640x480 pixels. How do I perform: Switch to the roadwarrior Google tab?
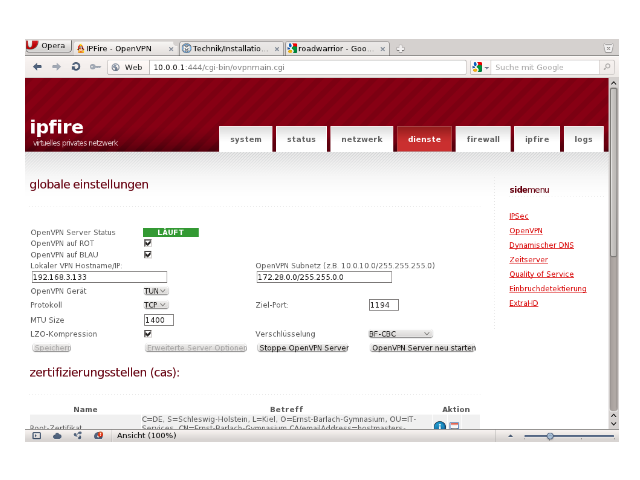337,49
